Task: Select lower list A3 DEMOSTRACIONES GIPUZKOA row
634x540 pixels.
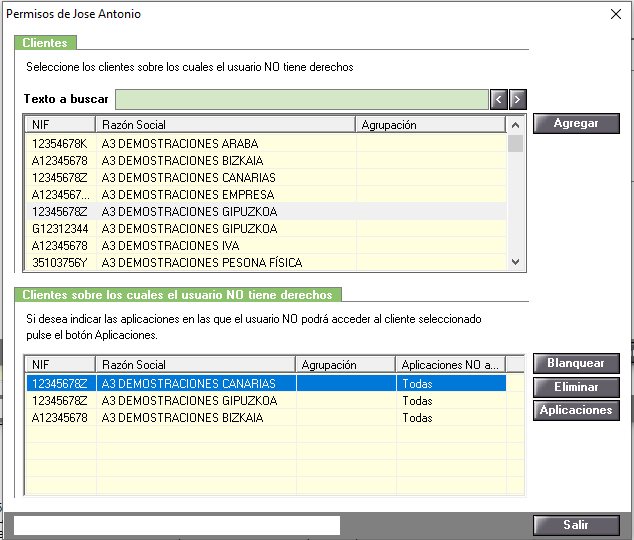Action: click(x=266, y=400)
